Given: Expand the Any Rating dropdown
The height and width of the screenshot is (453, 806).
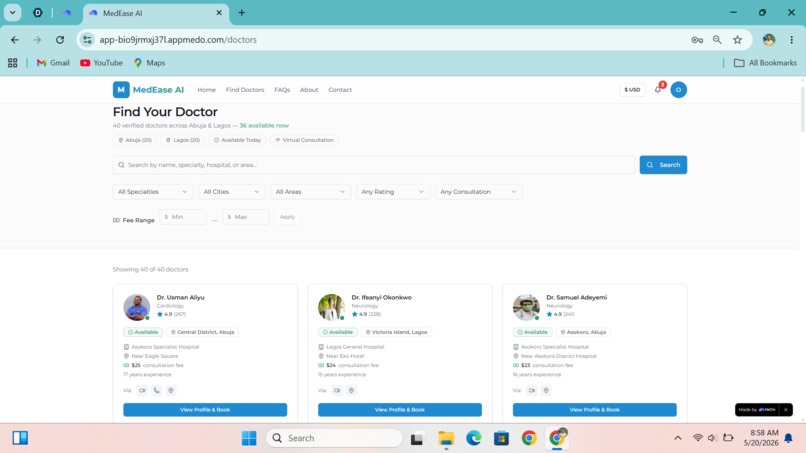Looking at the screenshot, I should [393, 192].
